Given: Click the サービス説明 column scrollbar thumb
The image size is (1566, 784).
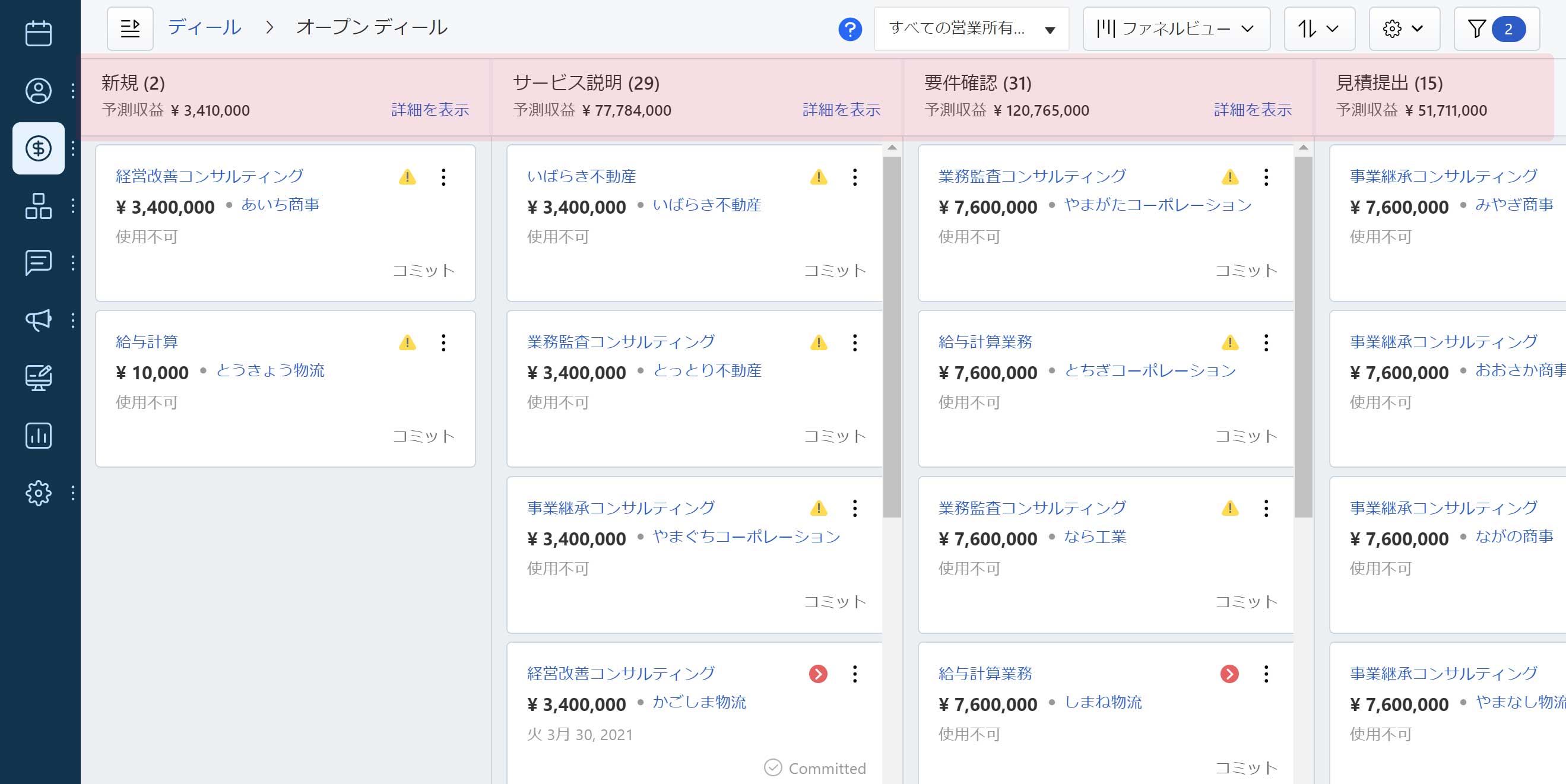Looking at the screenshot, I should (x=892, y=337).
